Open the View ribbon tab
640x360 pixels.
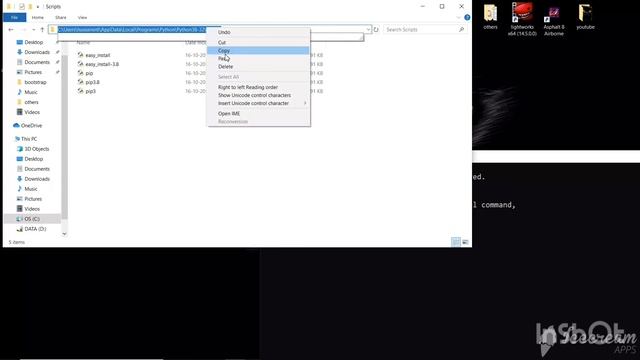coord(82,18)
